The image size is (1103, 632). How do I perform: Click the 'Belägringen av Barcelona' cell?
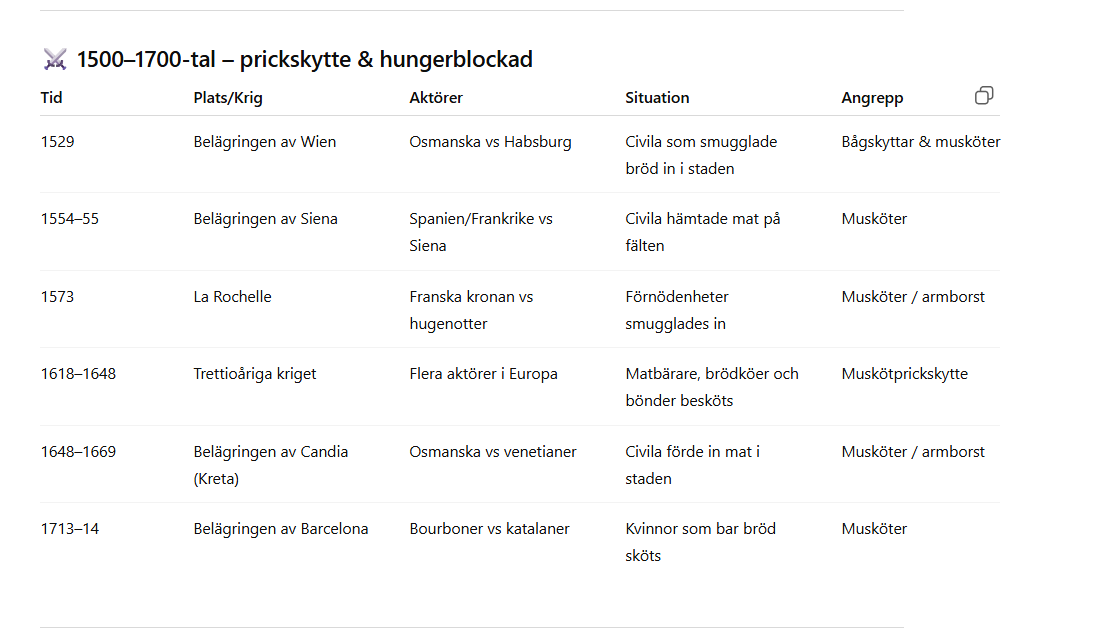tap(281, 529)
